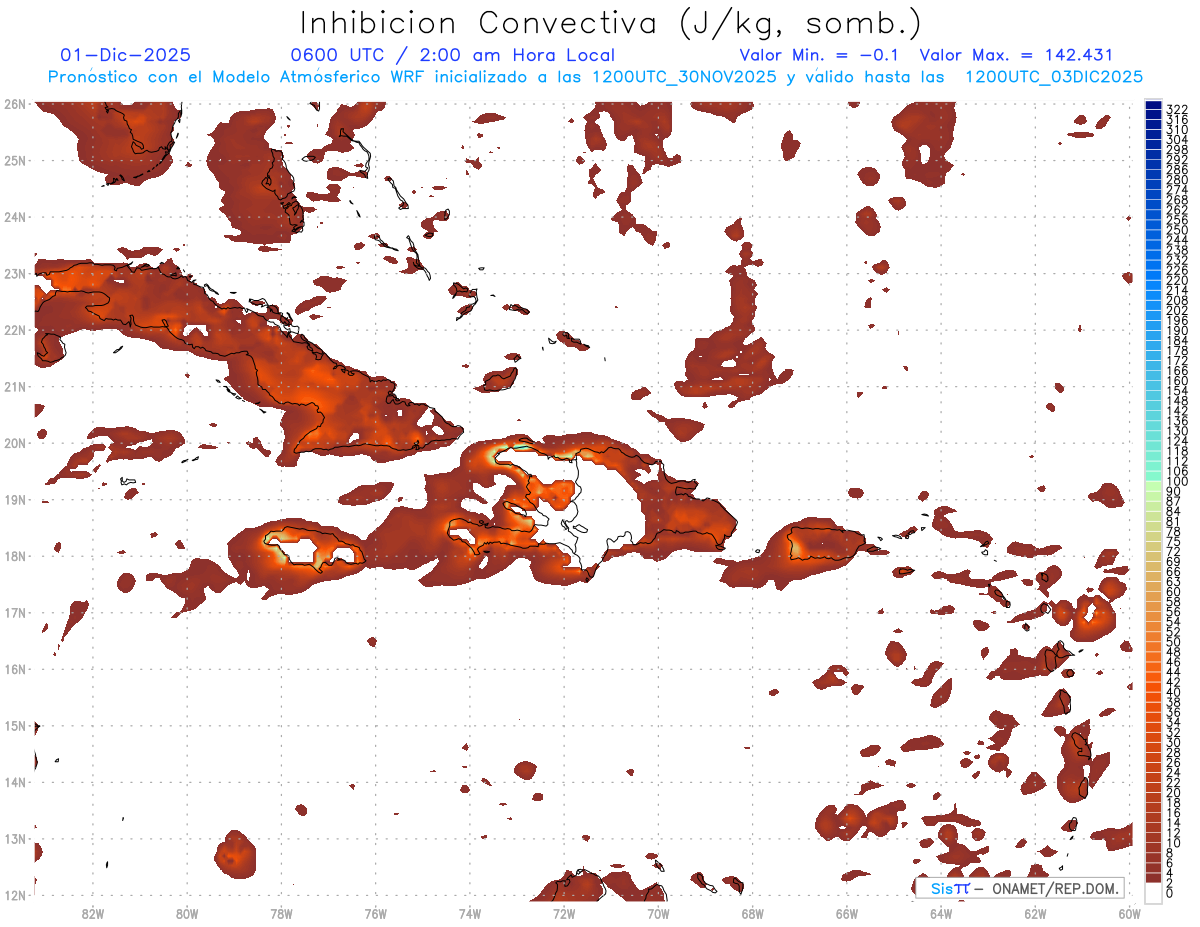This screenshot has height=927, width=1200.
Task: Click the 15N latitude axis label
Action: click(x=14, y=725)
